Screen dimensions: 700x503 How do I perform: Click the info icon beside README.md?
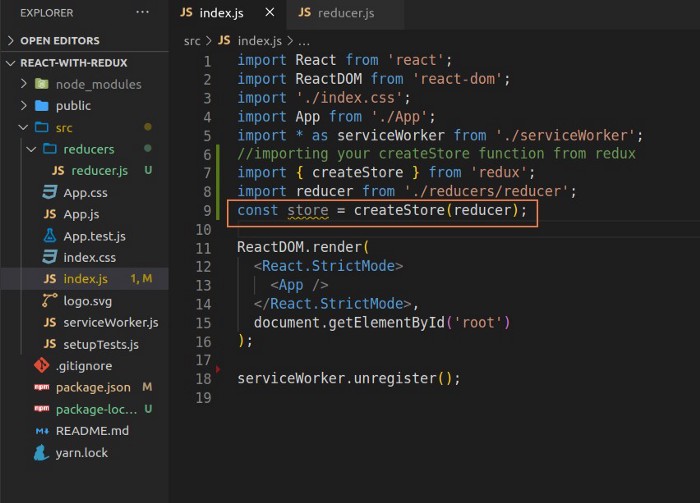coord(41,431)
